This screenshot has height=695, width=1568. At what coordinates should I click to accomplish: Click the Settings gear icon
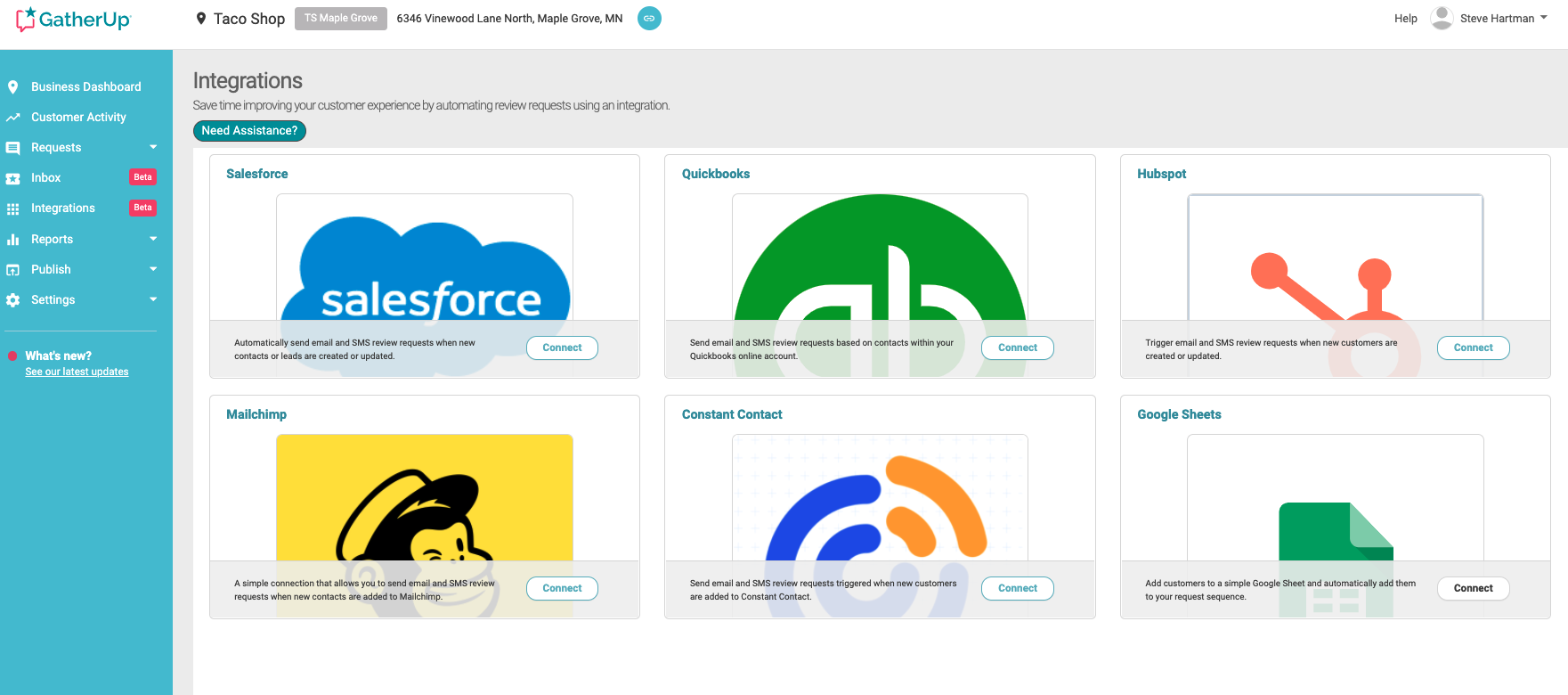coord(12,300)
